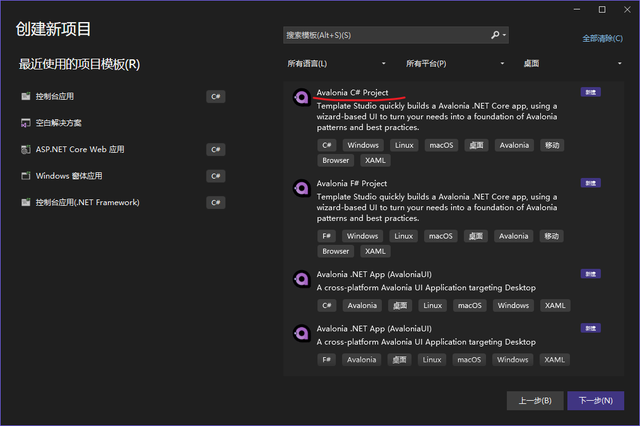
Task: Click the ASP.NET Core Web 应用 icon
Action: [x=26, y=149]
